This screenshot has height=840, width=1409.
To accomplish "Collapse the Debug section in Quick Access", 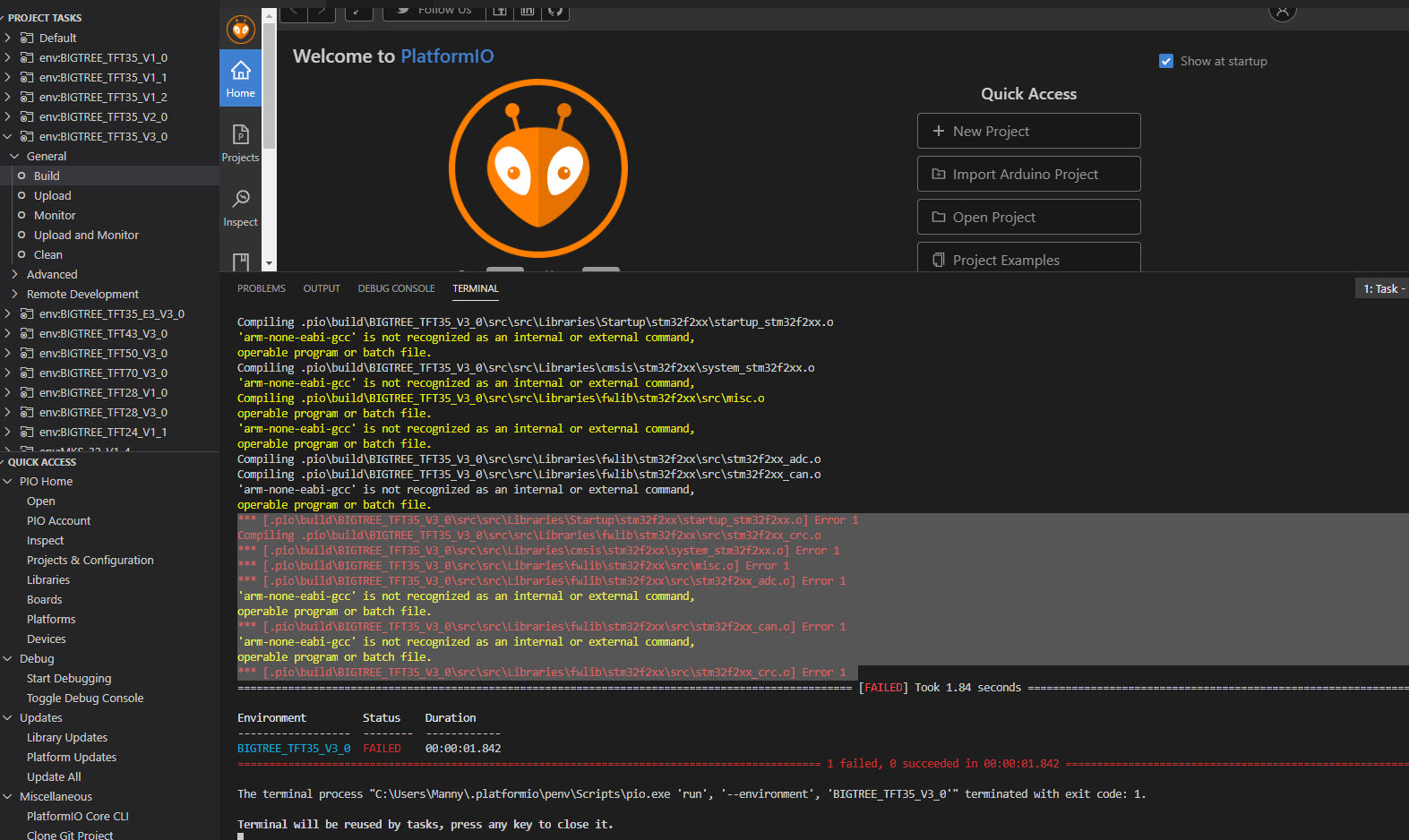I will pyautogui.click(x=8, y=658).
